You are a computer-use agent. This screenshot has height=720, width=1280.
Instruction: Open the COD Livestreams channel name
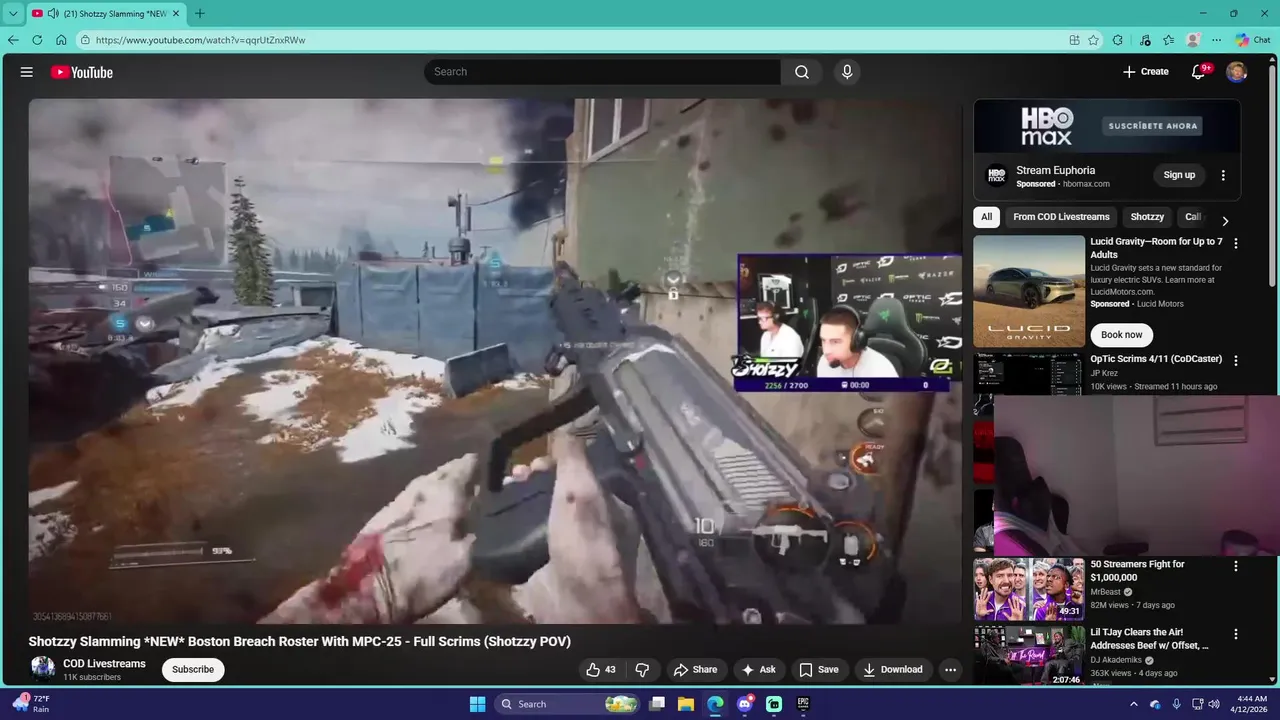click(104, 664)
